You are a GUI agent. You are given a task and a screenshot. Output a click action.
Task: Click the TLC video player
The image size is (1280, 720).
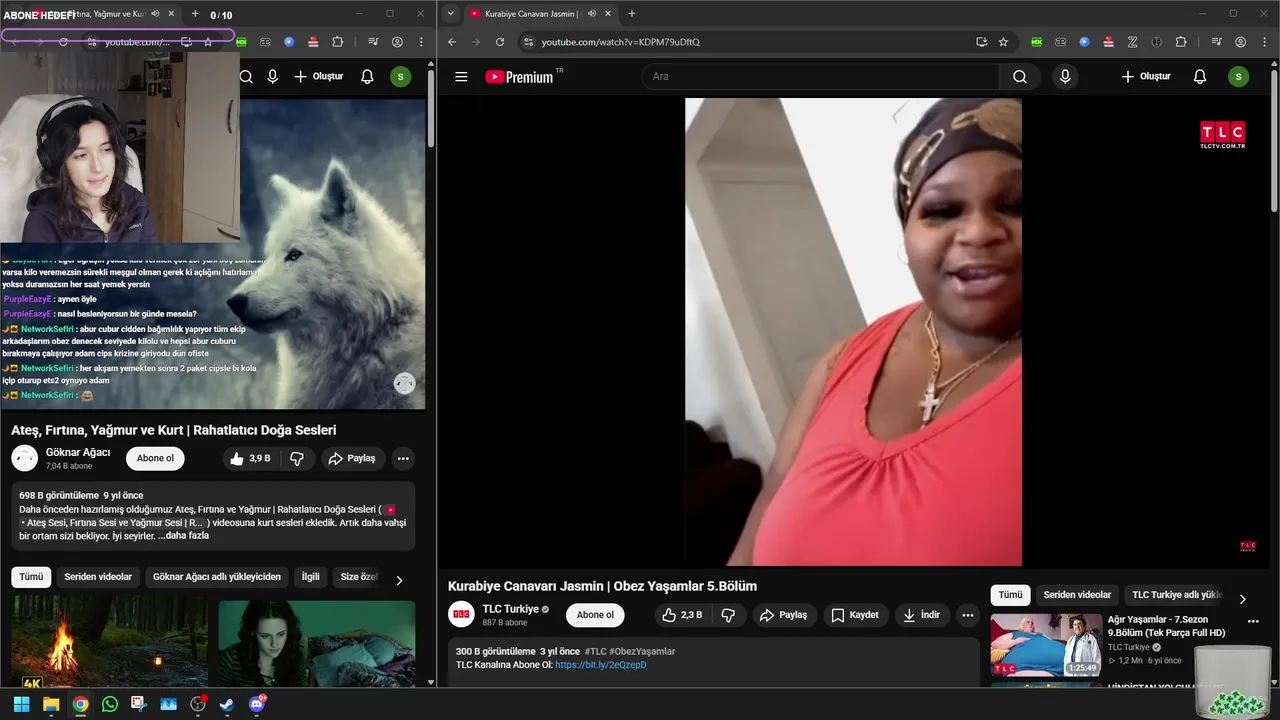coord(853,332)
